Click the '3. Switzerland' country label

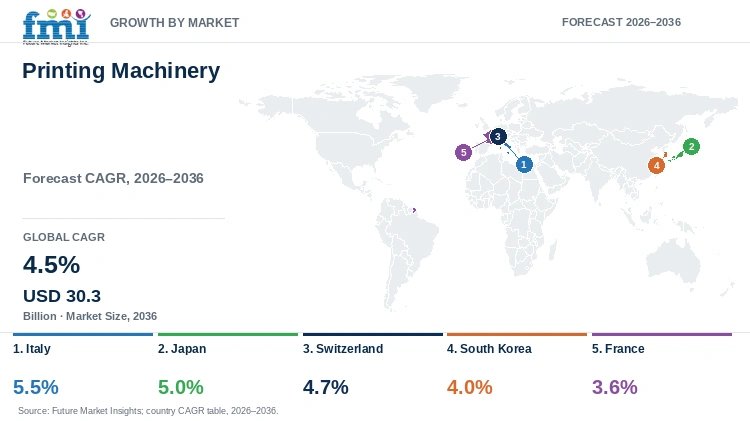(x=343, y=349)
